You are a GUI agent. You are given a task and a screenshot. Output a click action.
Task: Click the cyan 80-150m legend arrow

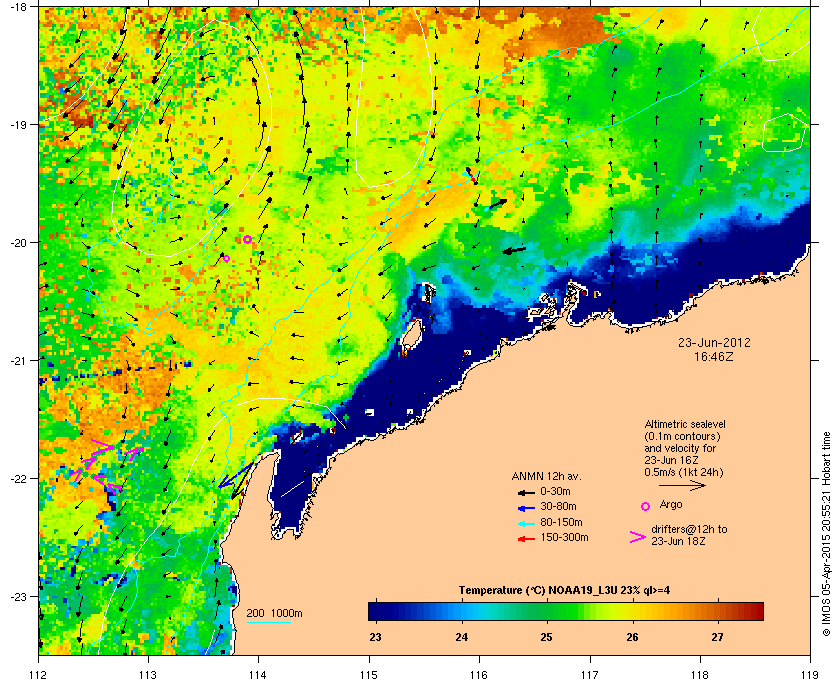click(527, 523)
